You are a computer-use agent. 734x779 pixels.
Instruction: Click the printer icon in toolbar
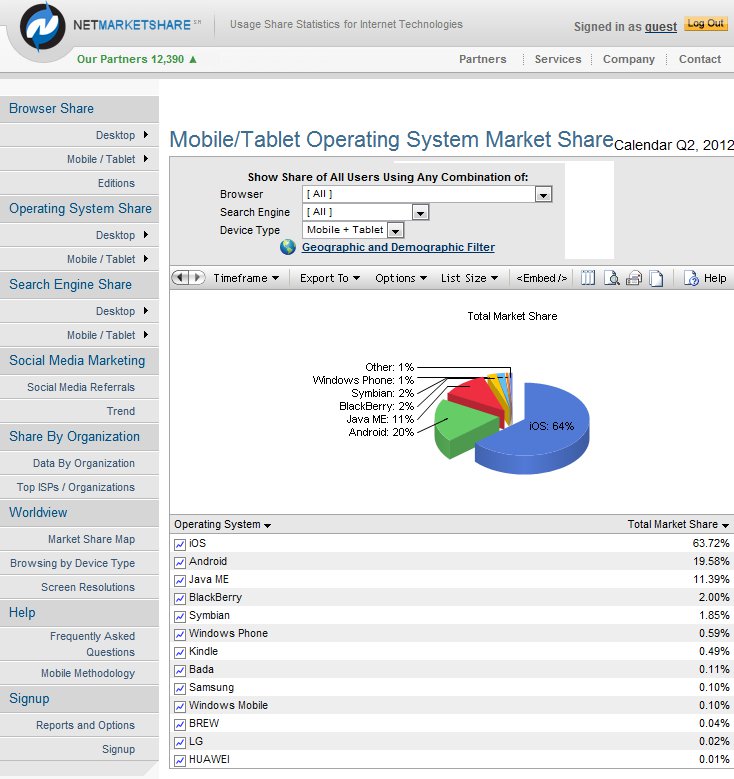coord(634,278)
